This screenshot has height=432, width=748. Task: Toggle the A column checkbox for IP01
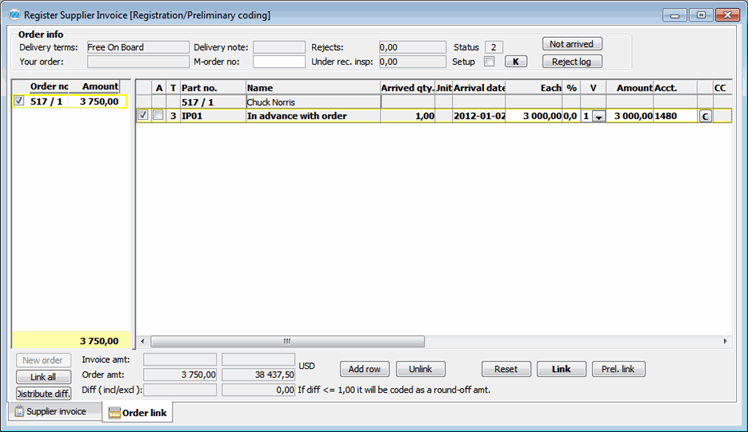coord(158,116)
